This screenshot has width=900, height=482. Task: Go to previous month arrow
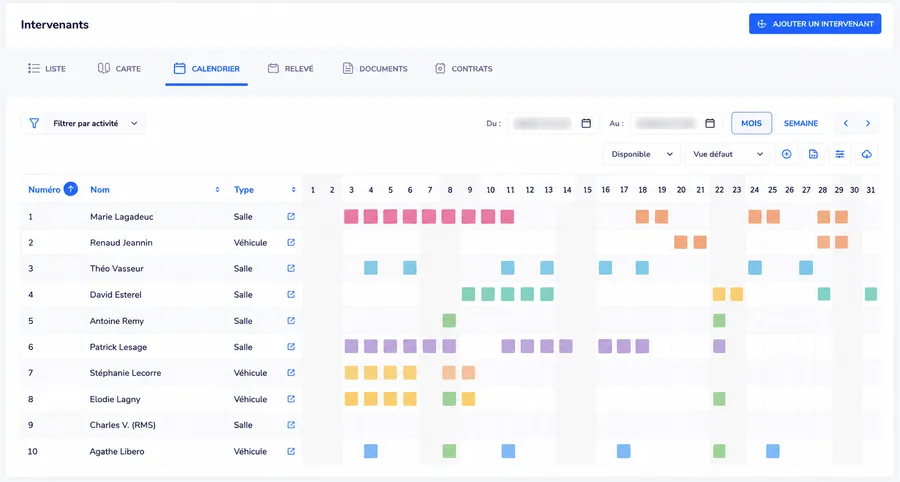point(845,123)
